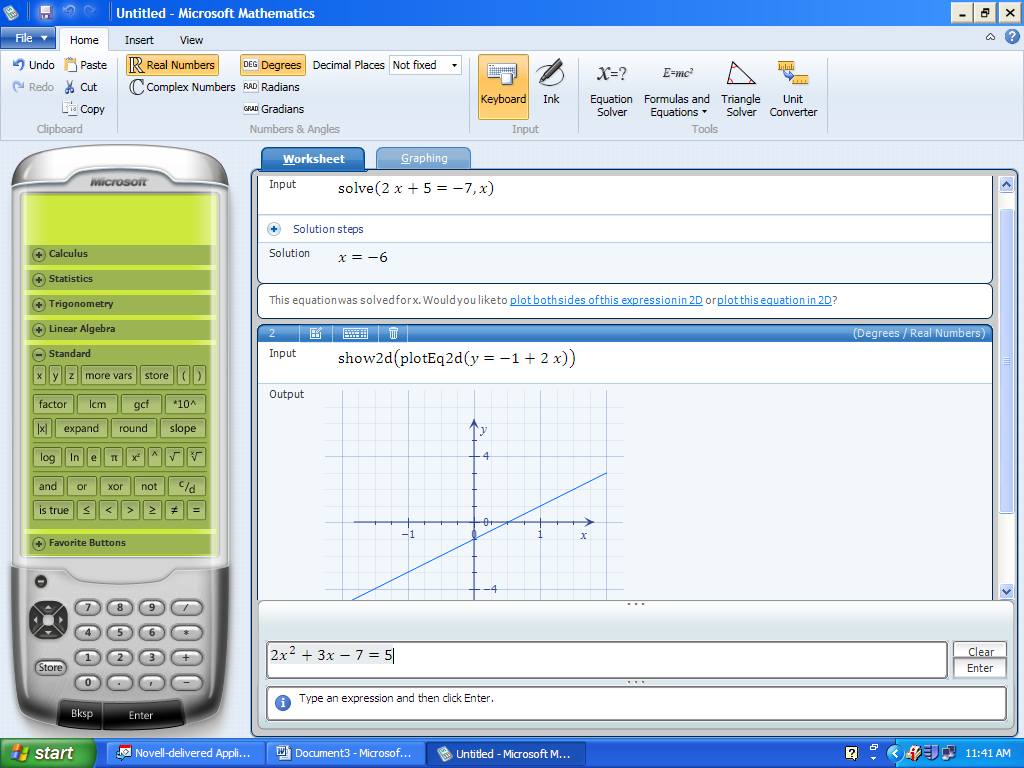This screenshot has height=768, width=1024.
Task: Click into the expression input field
Action: (607, 660)
